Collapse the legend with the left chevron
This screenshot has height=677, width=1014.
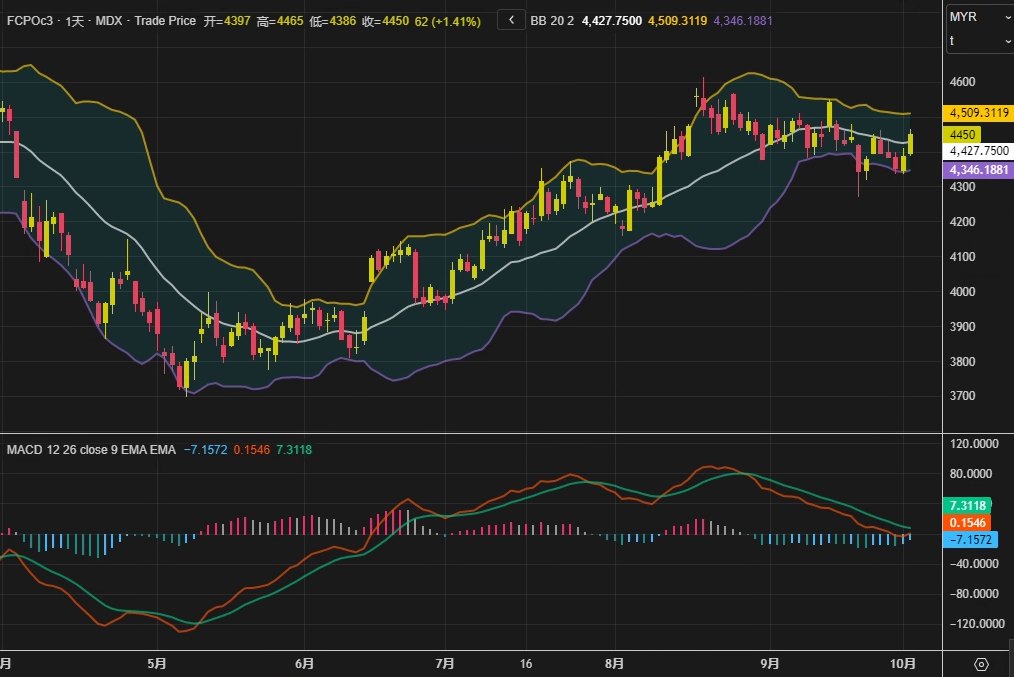click(x=511, y=20)
